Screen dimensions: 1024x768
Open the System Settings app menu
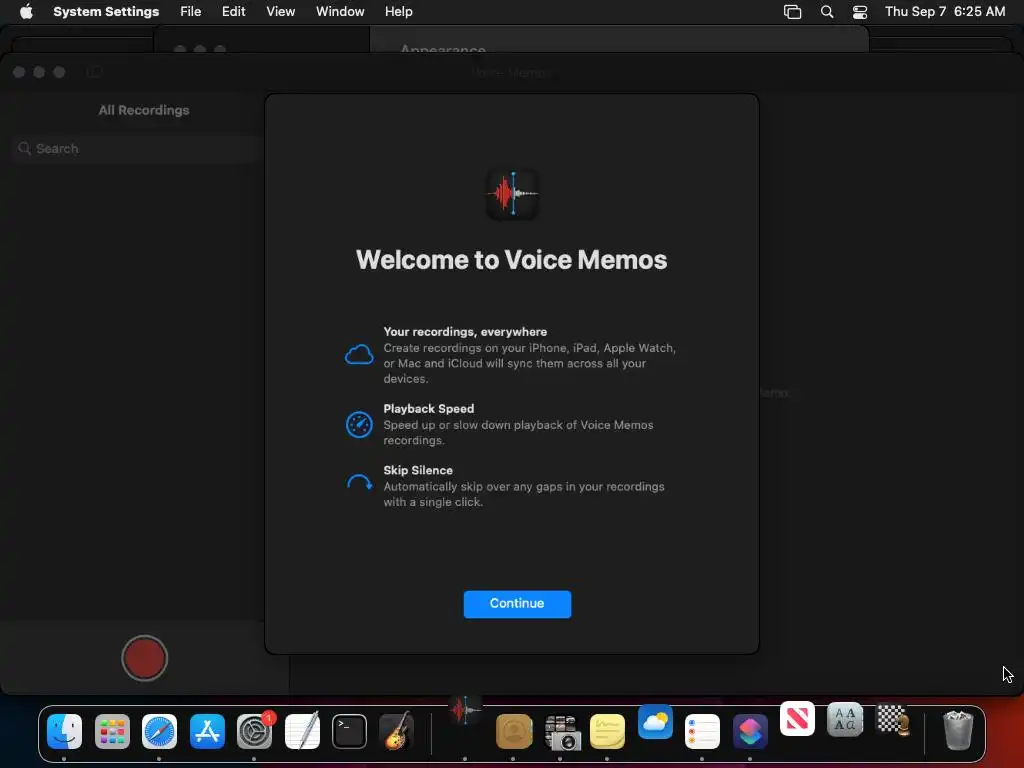tap(106, 12)
